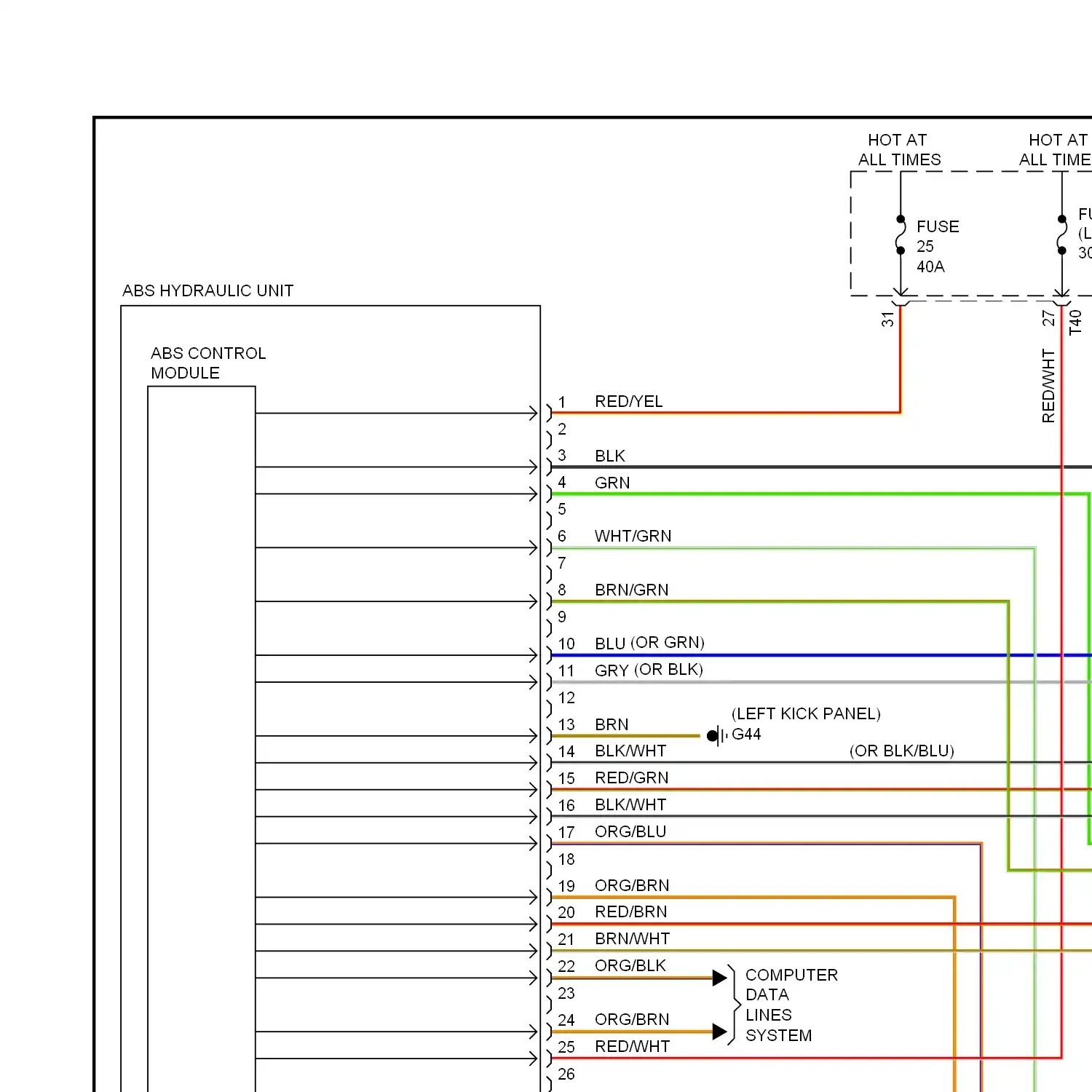The width and height of the screenshot is (1092, 1092).
Task: Click pin number 26 on the connector
Action: click(566, 1075)
